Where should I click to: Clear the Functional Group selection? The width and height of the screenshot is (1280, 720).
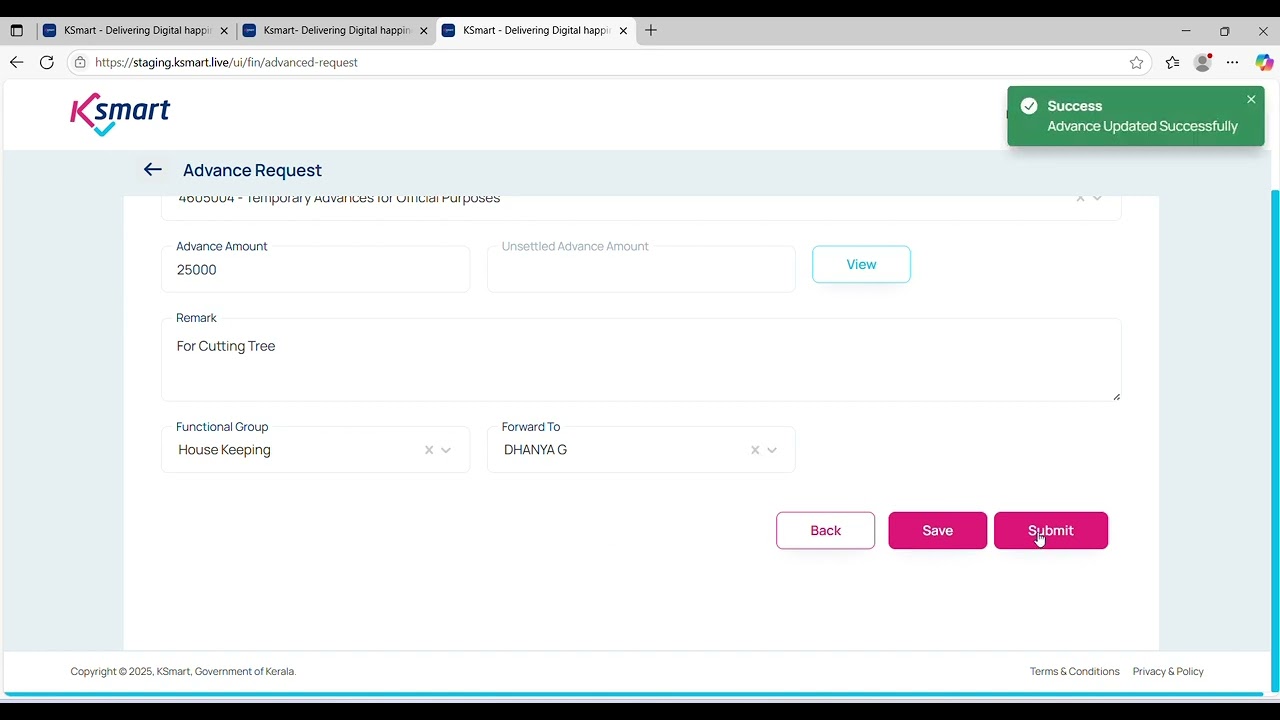click(429, 450)
